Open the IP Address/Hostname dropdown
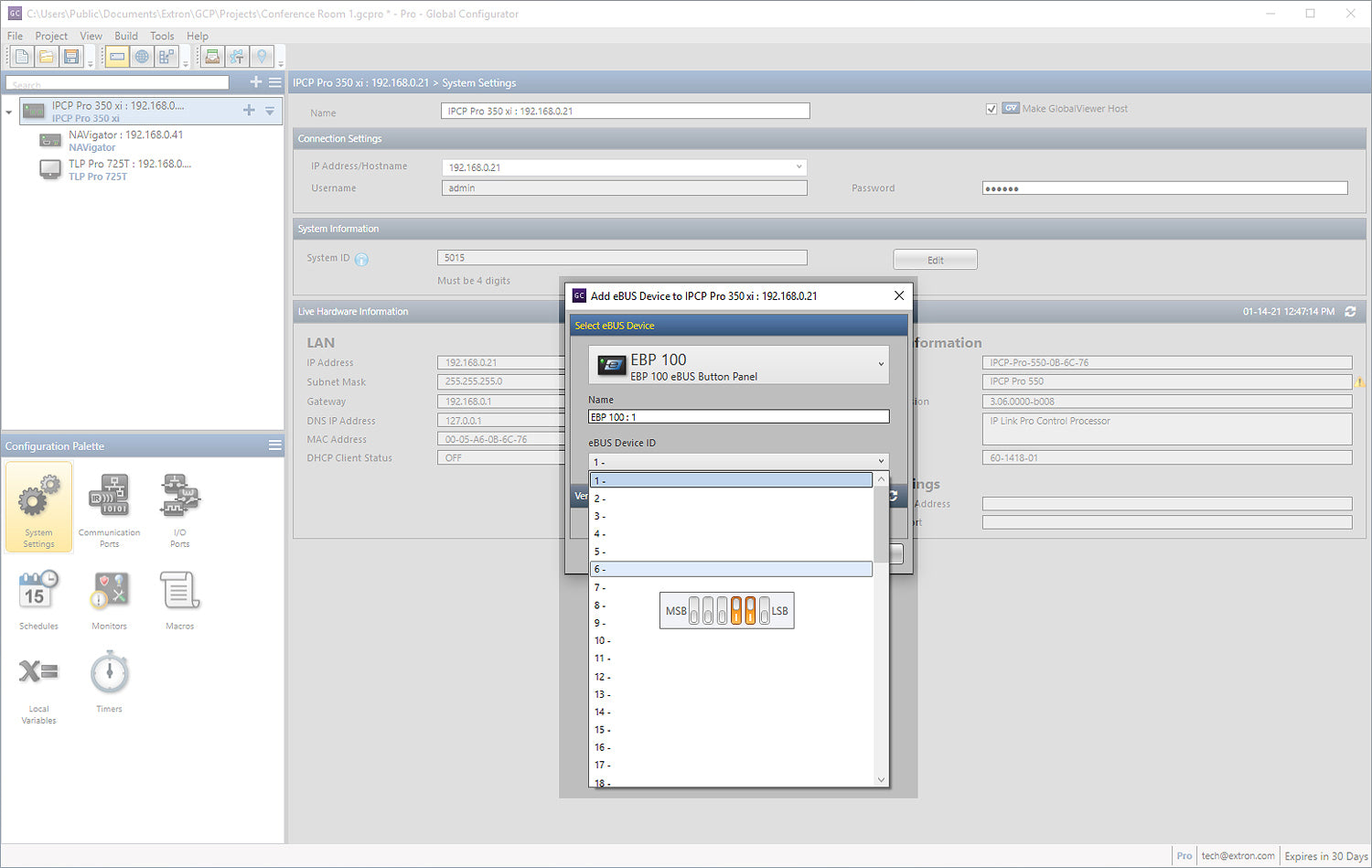 click(x=799, y=167)
